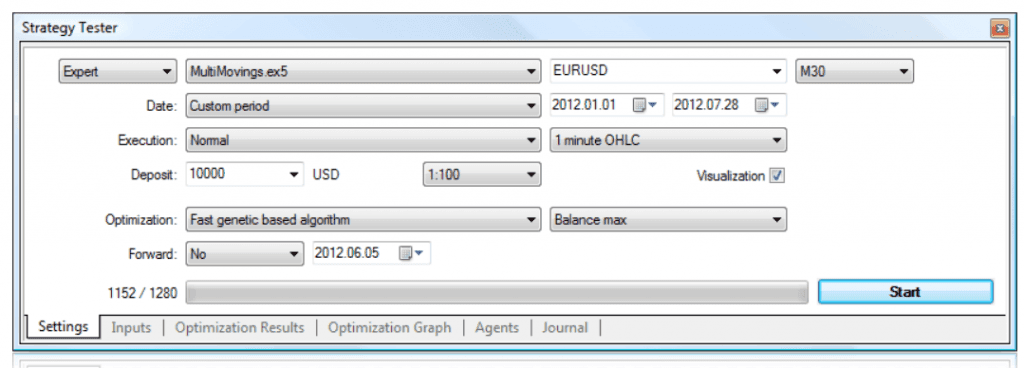The image size is (1024, 368).
Task: Open the Balance max criterion dropdown
Action: [x=669, y=220]
